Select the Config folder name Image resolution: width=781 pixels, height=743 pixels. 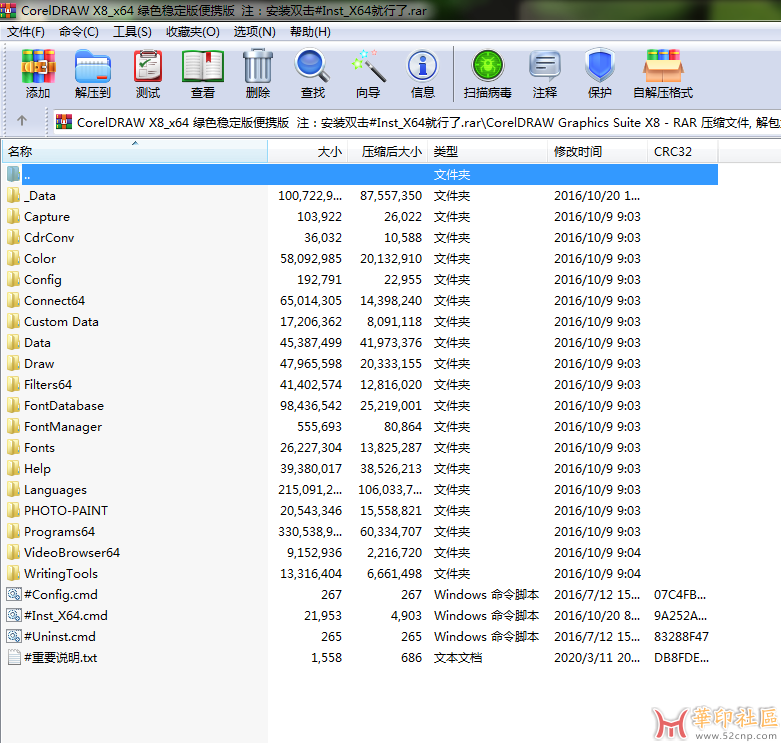[43, 280]
